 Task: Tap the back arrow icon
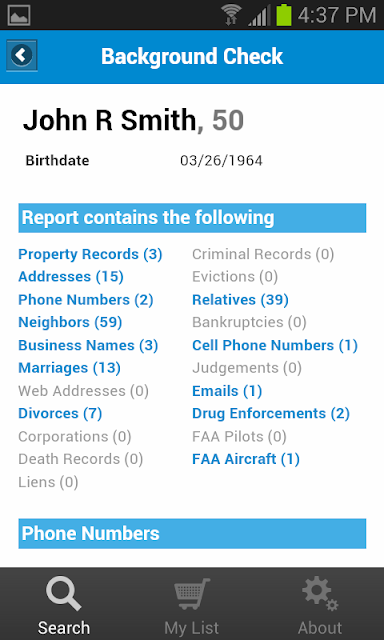click(22, 55)
